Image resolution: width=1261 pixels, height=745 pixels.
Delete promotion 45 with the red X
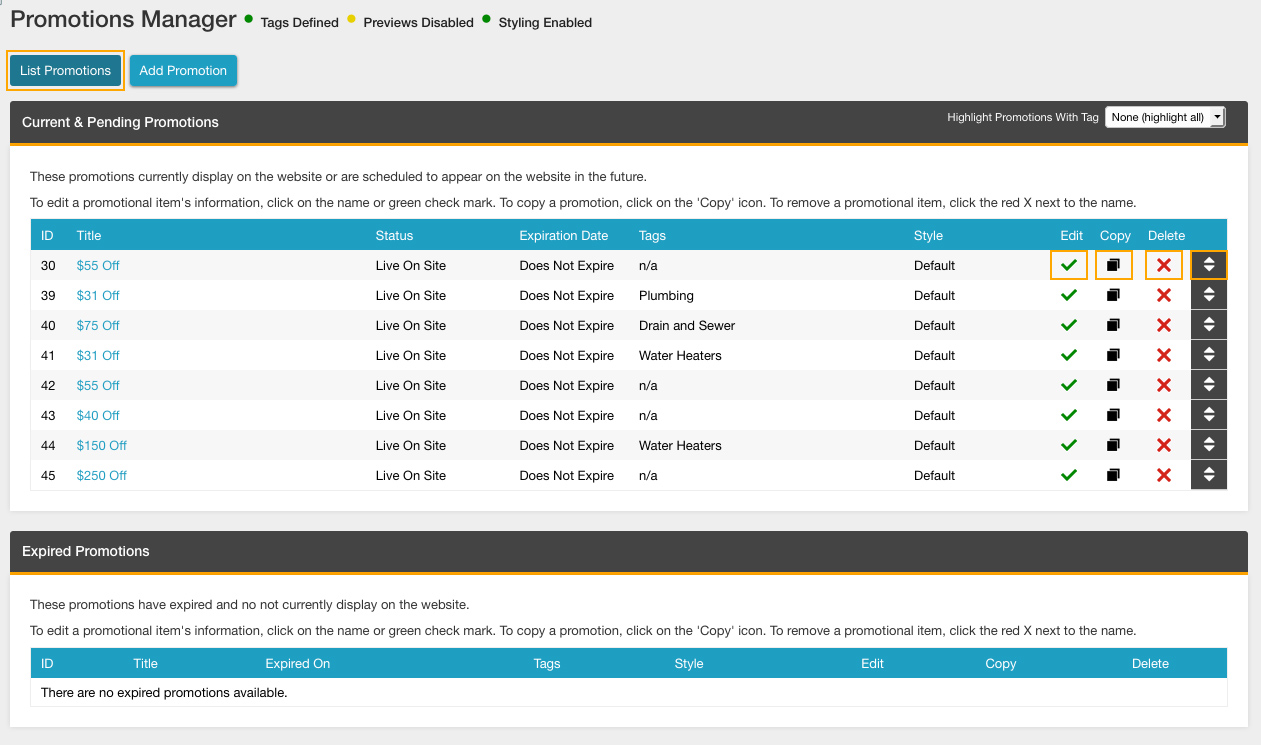point(1163,475)
